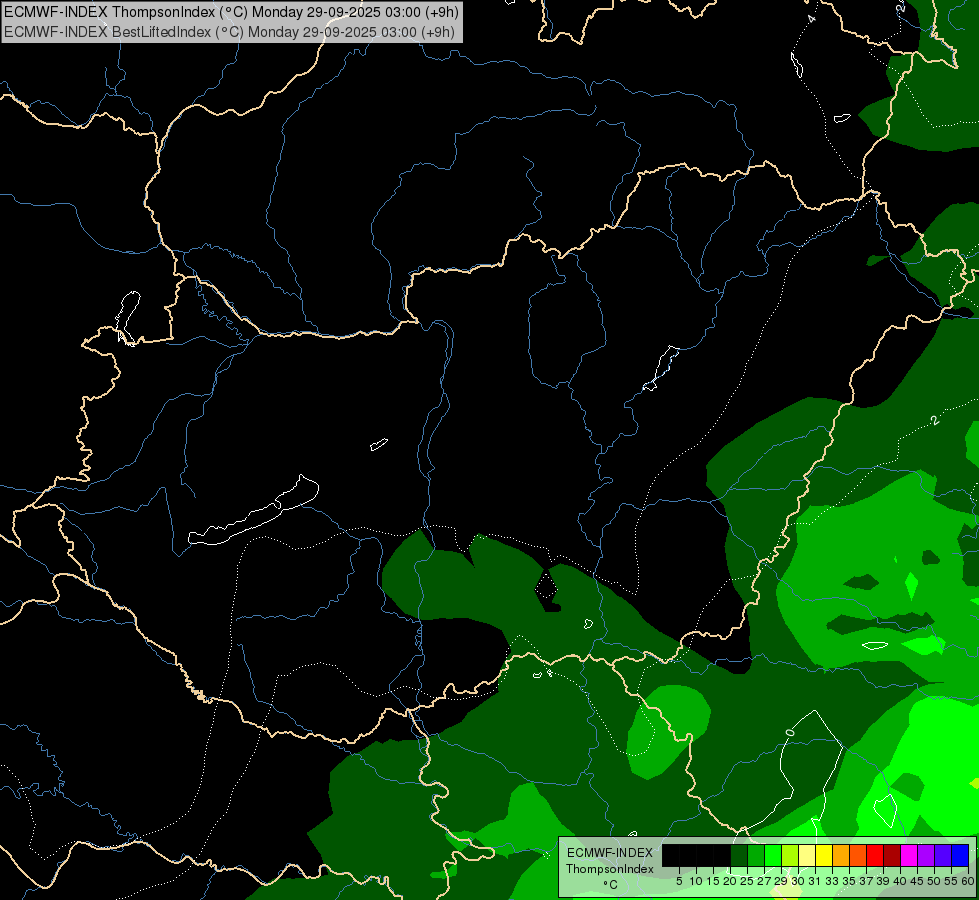
Task: Select the pale yellow 30–31 legend swatch
Action: coord(807,855)
